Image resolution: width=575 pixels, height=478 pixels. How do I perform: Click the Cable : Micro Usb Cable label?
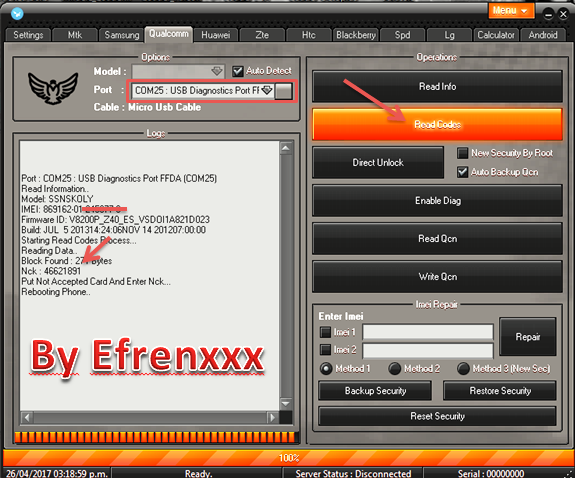147,107
